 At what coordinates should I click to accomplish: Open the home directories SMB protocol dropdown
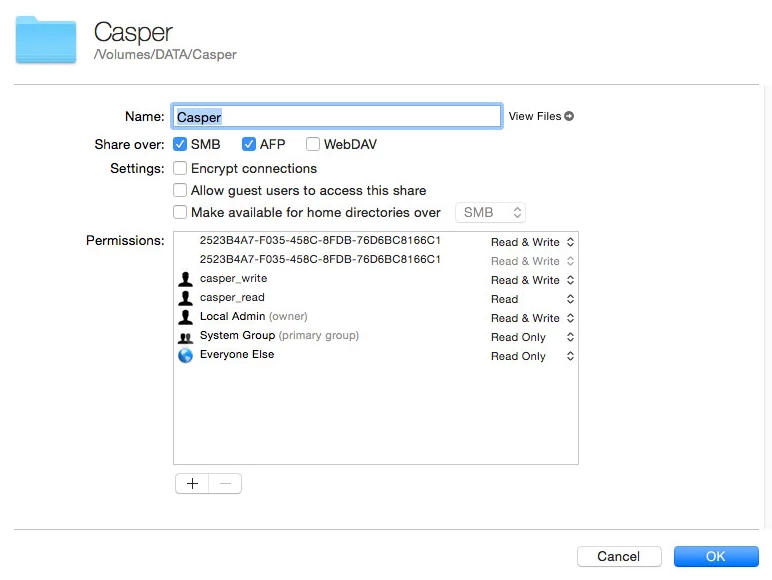(x=490, y=212)
